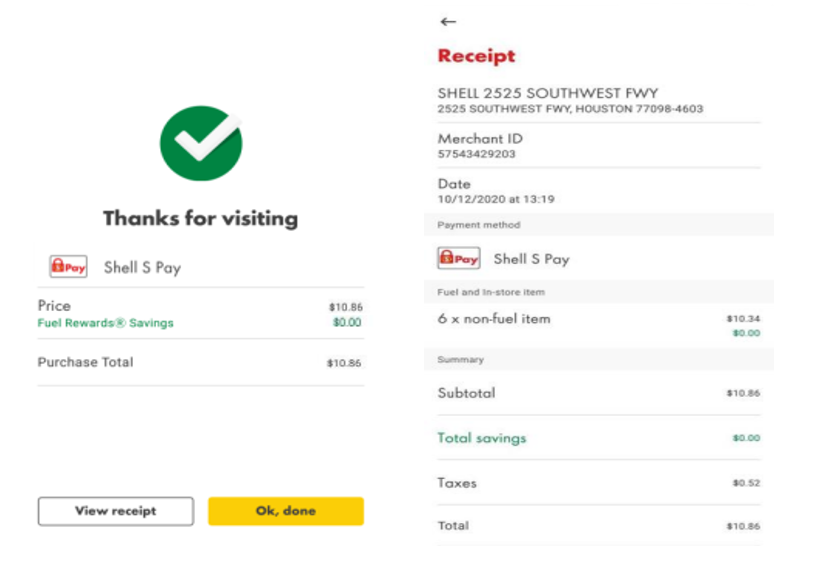Tap the green checkmark success icon
The image size is (826, 571).
pos(201,143)
